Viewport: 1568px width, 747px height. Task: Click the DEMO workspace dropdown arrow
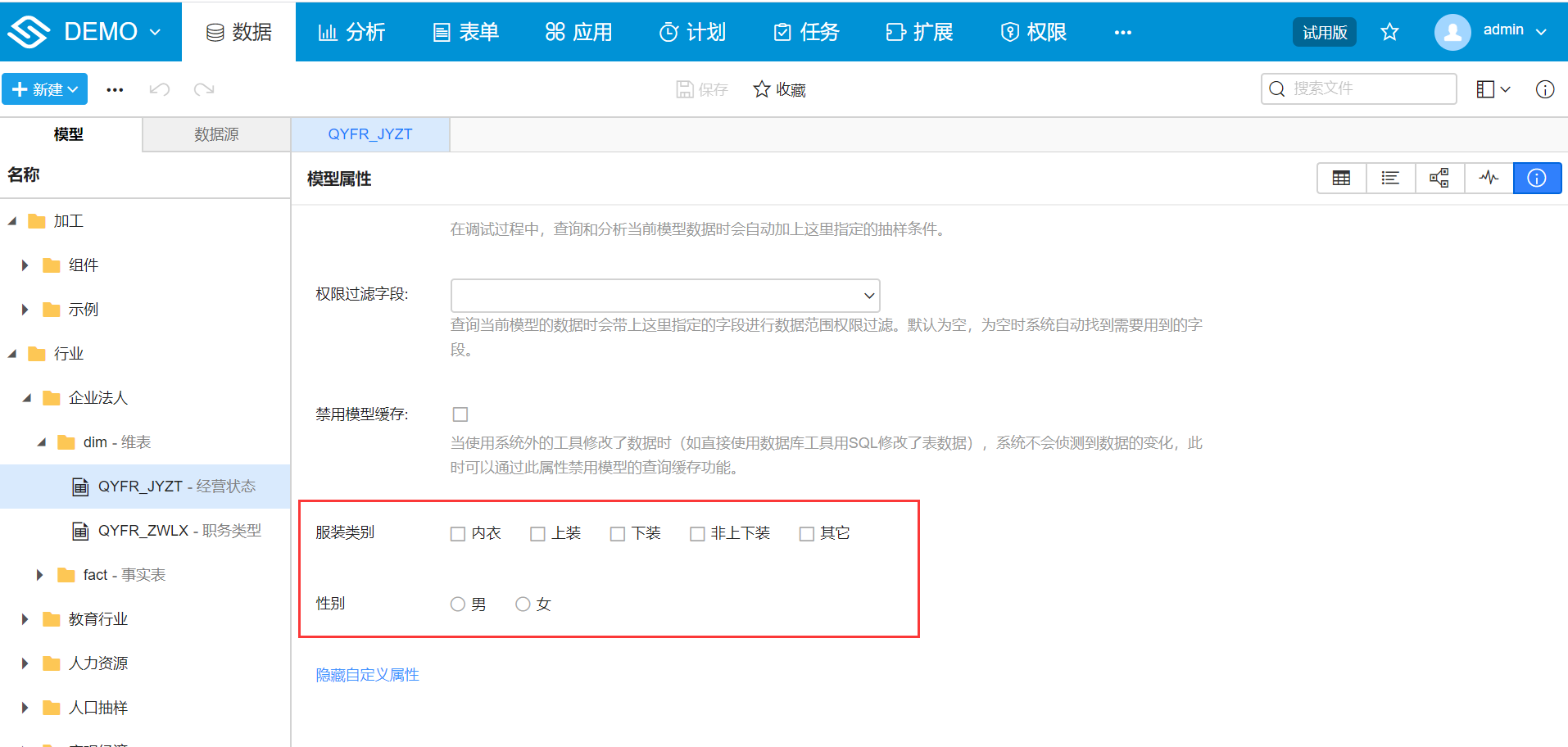click(x=153, y=32)
